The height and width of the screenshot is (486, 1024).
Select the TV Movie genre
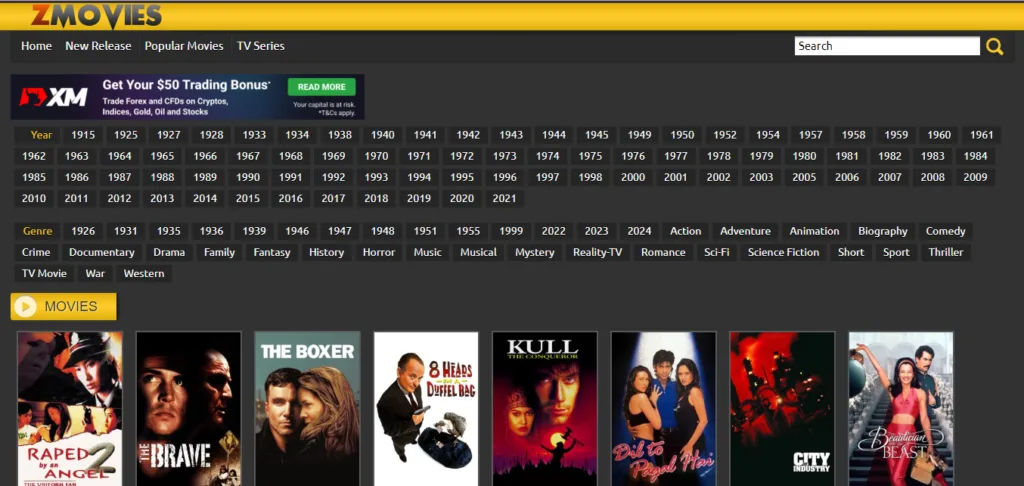tap(44, 273)
